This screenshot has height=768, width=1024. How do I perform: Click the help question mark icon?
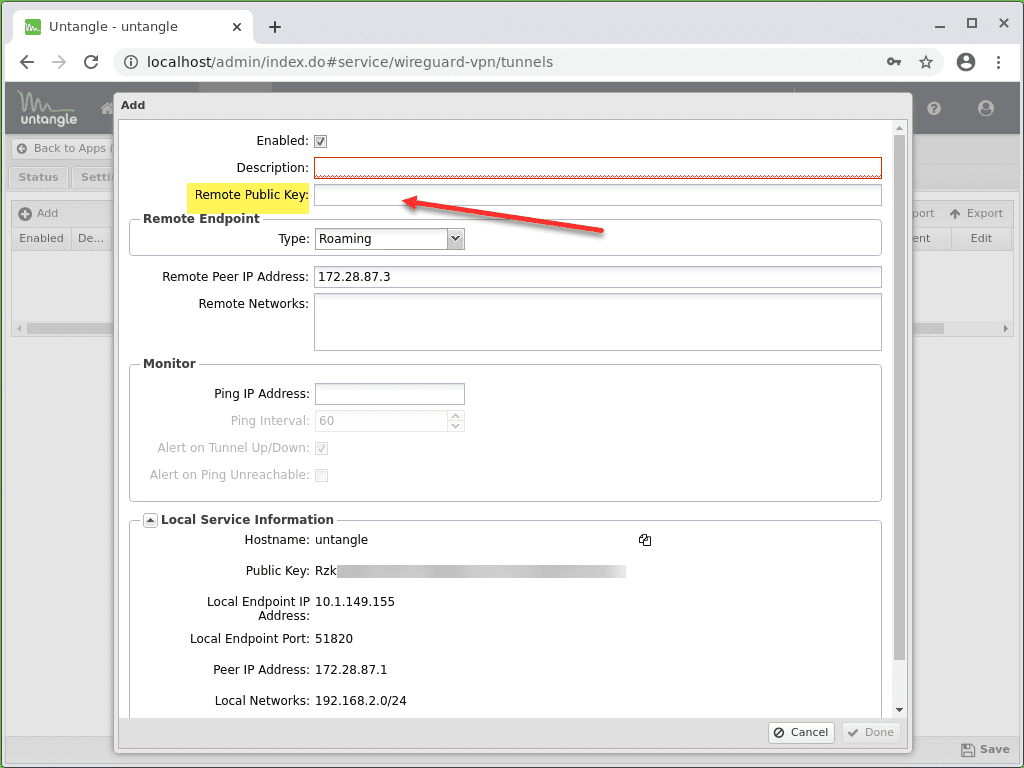click(934, 108)
